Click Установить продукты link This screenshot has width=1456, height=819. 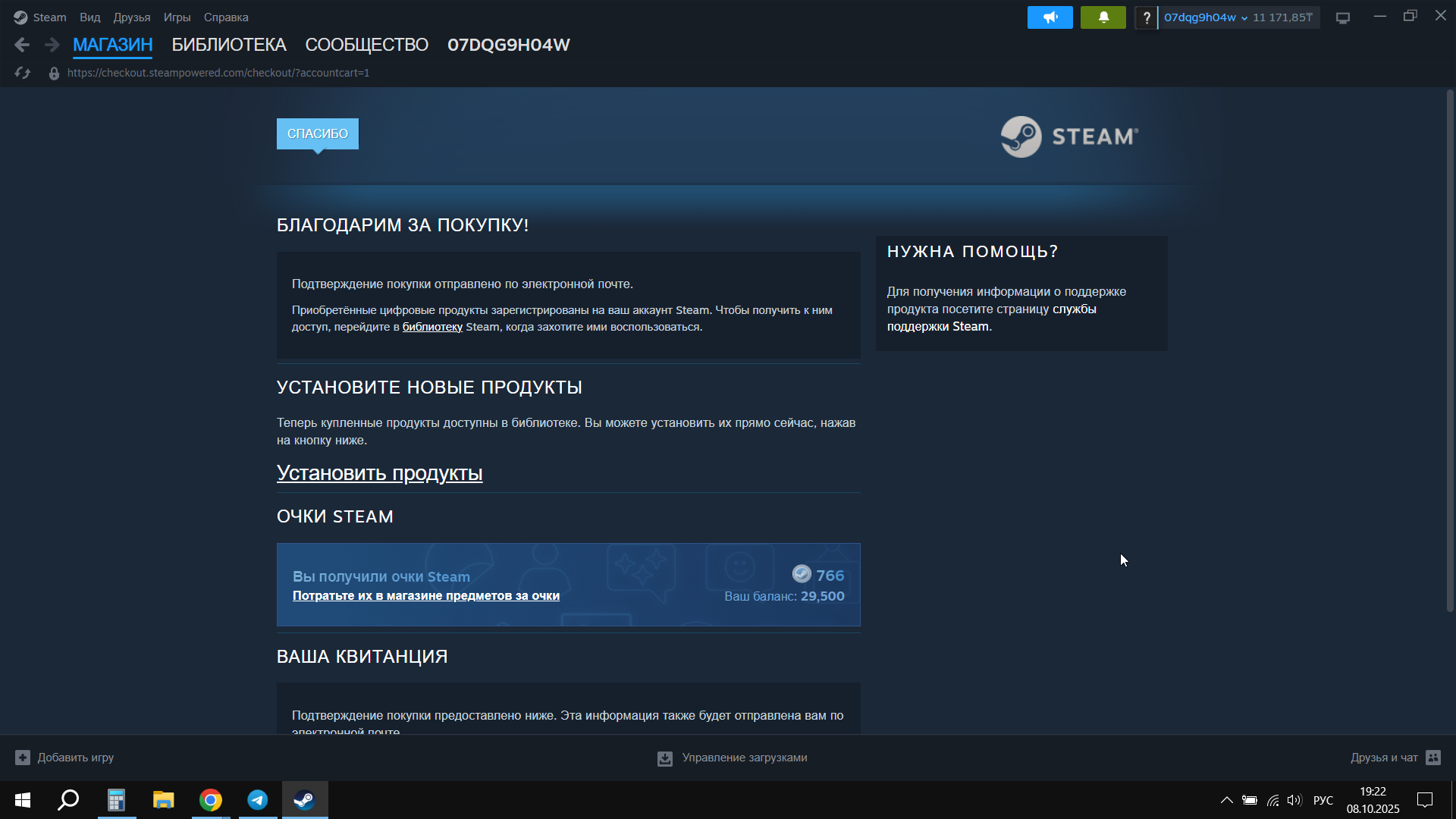click(x=379, y=473)
